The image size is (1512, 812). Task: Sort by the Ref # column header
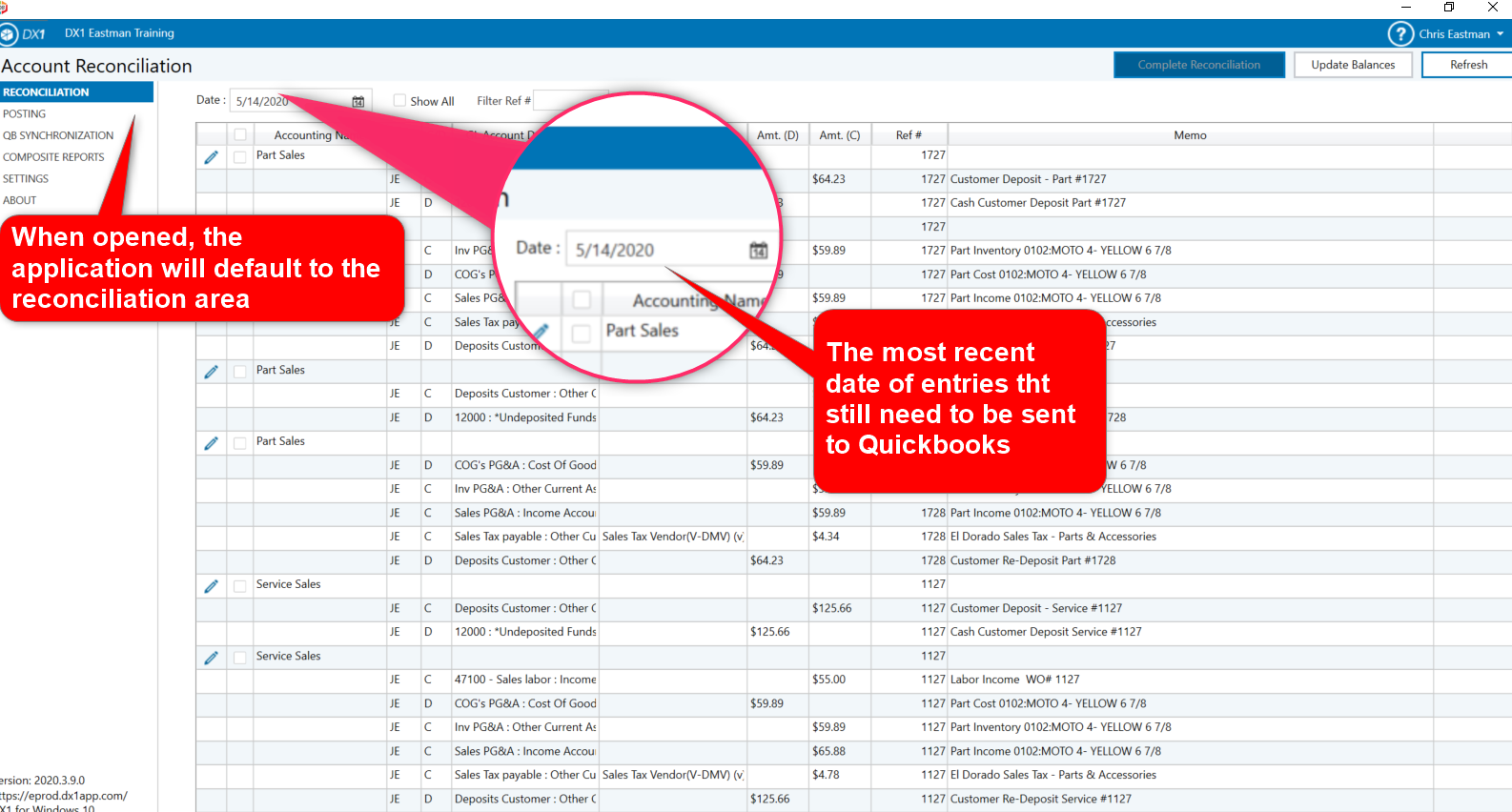coord(909,135)
